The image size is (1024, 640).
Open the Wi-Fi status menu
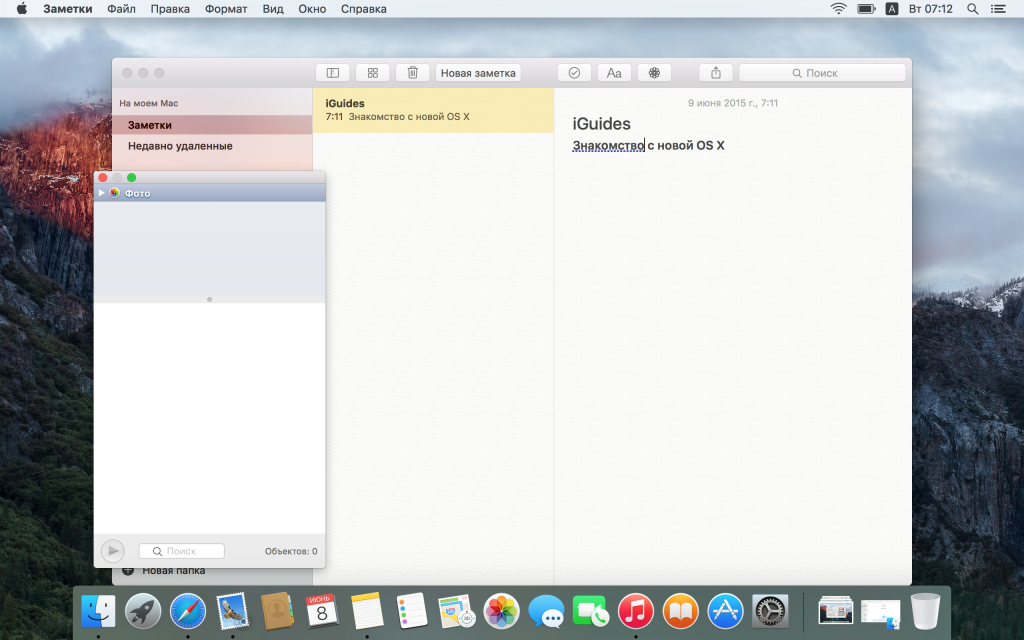pyautogui.click(x=839, y=8)
